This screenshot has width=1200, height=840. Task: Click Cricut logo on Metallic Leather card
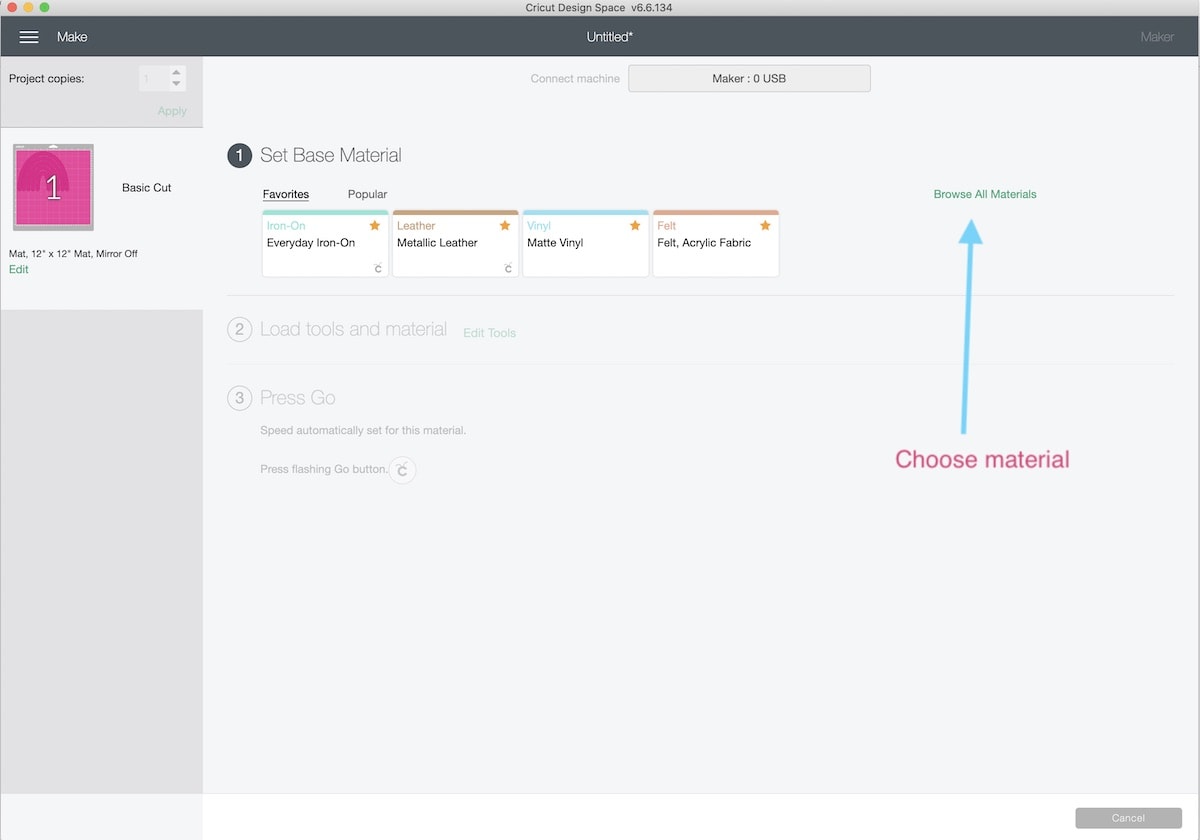coord(508,268)
